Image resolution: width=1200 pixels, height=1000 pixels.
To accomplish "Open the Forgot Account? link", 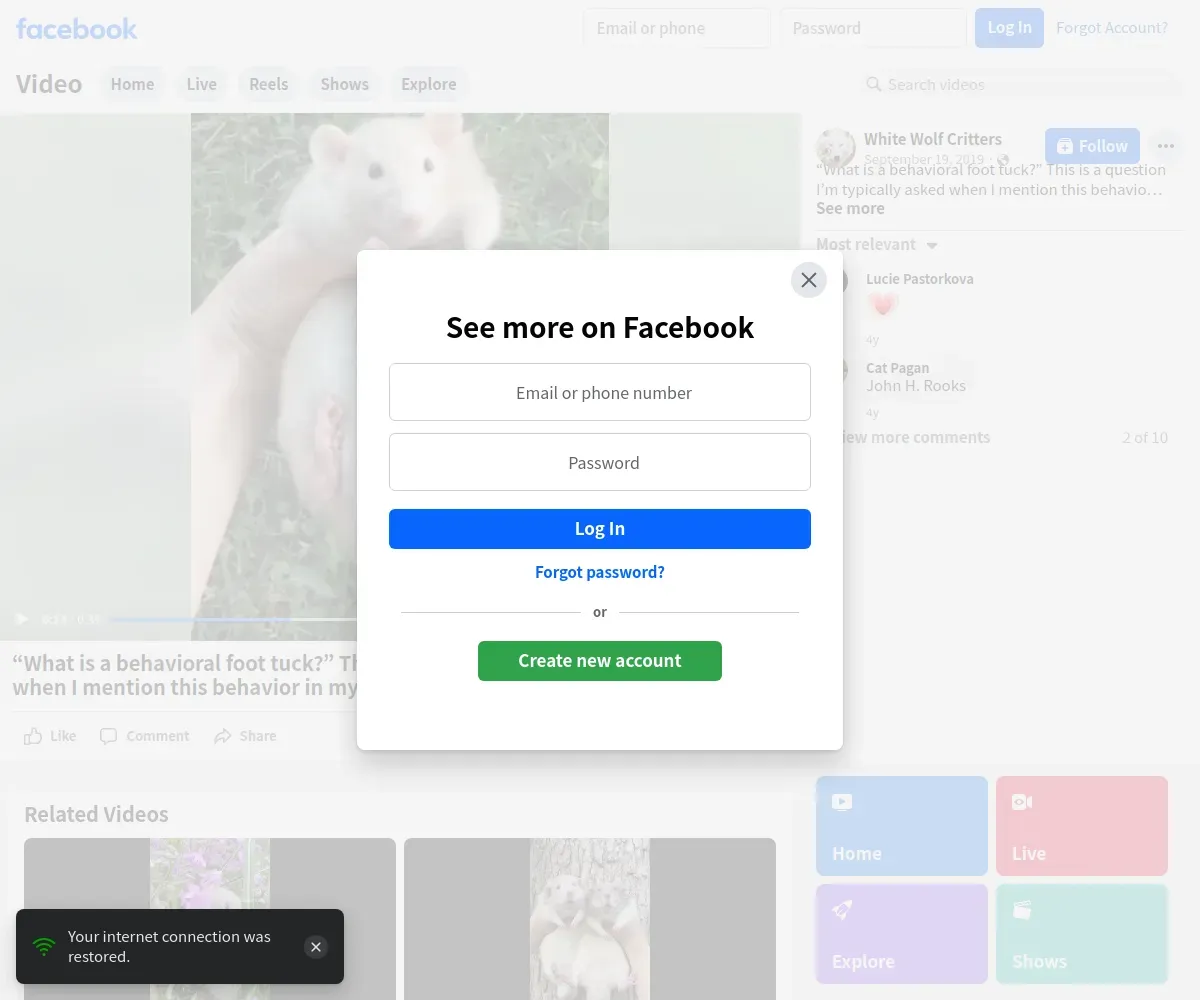I will [1112, 28].
